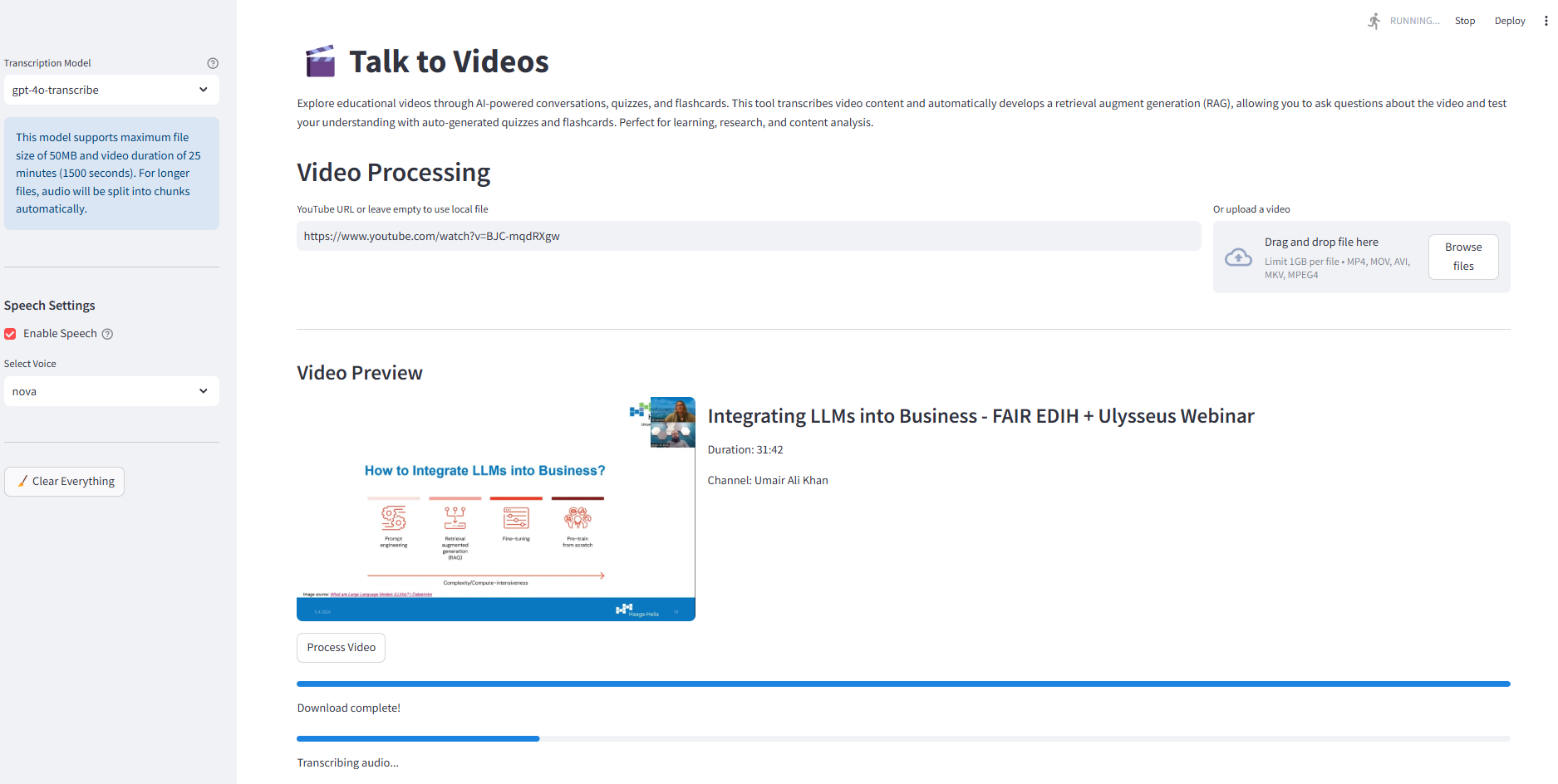The height and width of the screenshot is (784, 1558).
Task: Click the Process Video button
Action: 341,648
